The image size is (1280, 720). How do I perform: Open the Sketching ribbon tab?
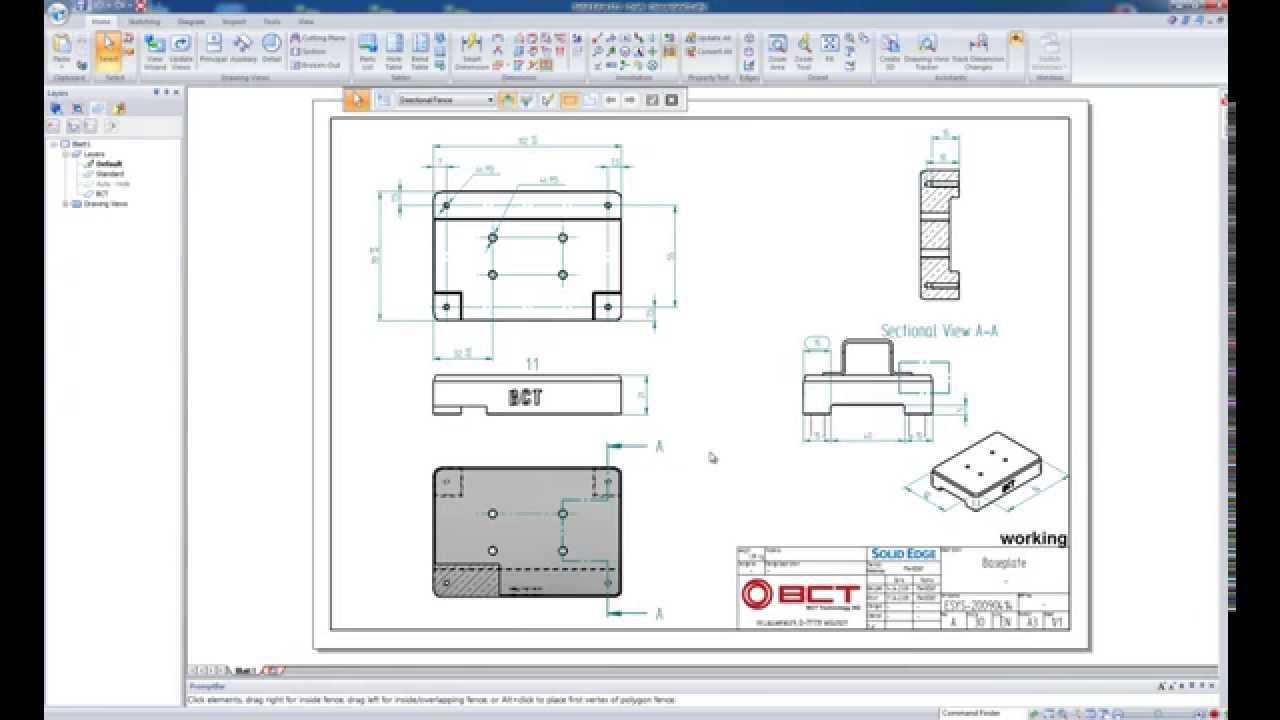tap(144, 21)
